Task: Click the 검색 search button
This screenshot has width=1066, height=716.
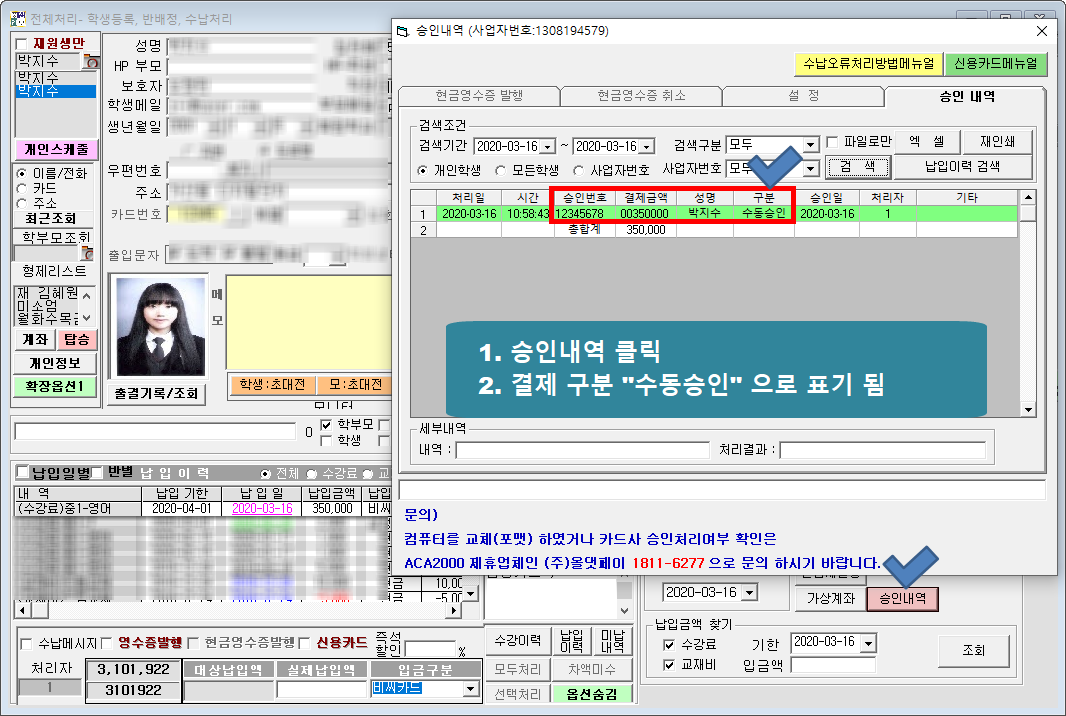Action: (857, 167)
